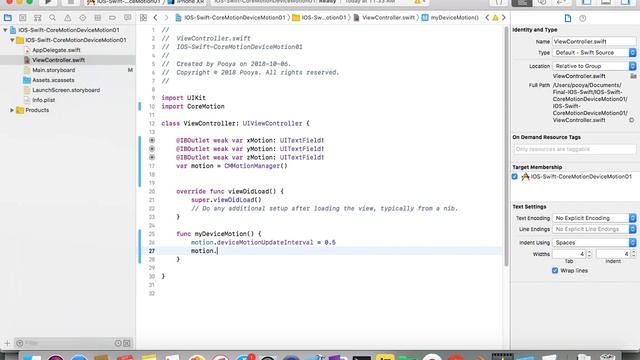This screenshot has width=640, height=360.
Task: Show the Quick Help inspector
Action: (582, 18)
